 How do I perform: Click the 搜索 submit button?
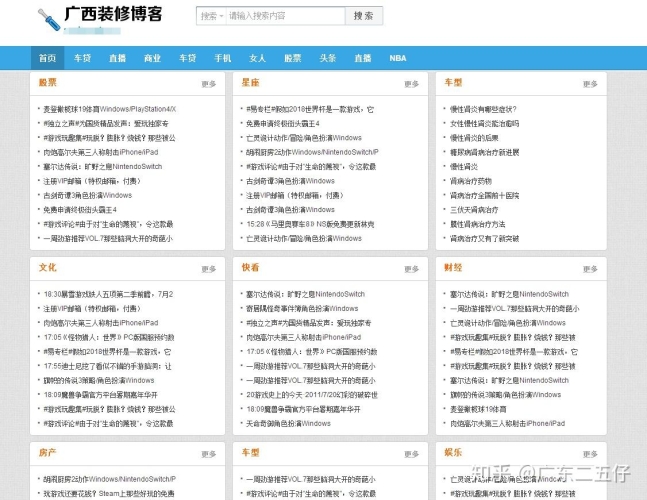pyautogui.click(x=364, y=16)
